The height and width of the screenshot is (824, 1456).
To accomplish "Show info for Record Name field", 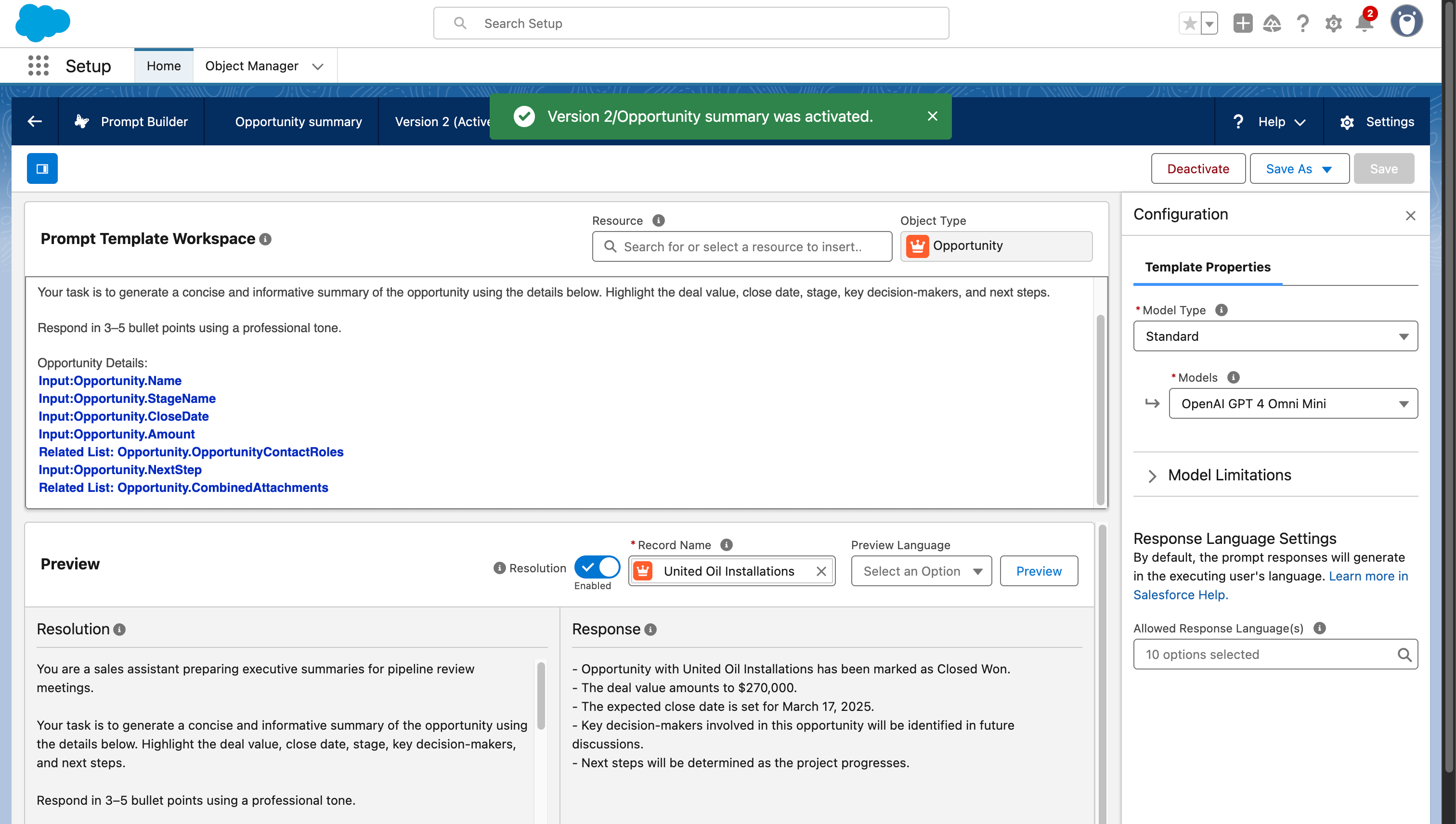I will click(726, 545).
